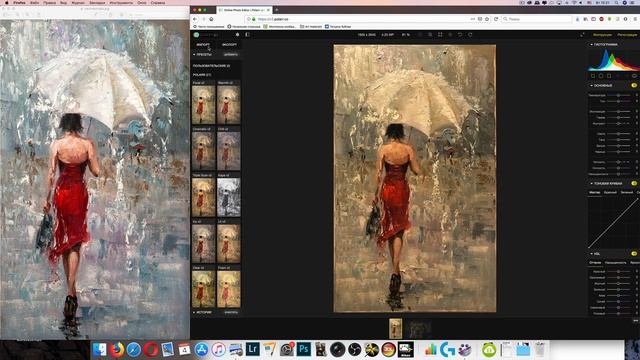The width and height of the screenshot is (640, 360).
Task: Open the zoom percentage dropdown in top bar
Action: coord(406,35)
